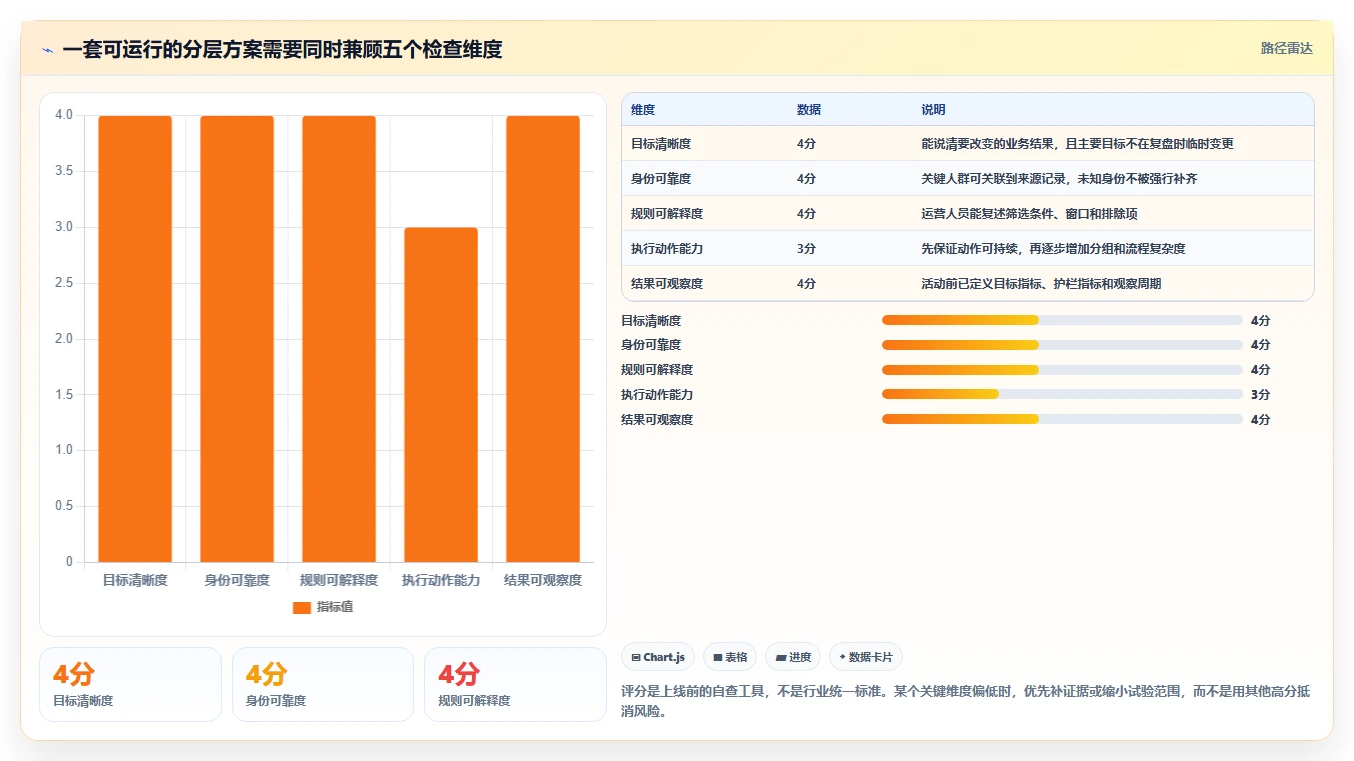Click the 结果可观察度 x-axis label
This screenshot has width=1354, height=761.
543,580
